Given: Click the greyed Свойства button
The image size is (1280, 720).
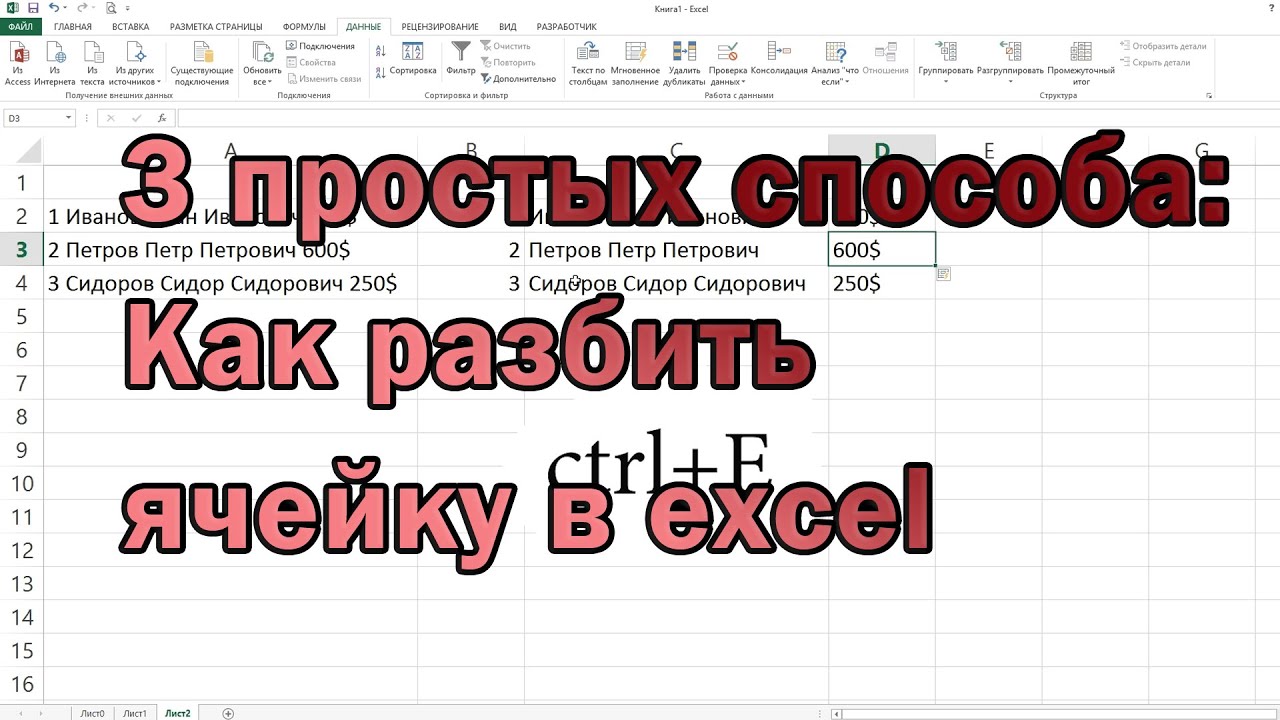Looking at the screenshot, I should (311, 62).
